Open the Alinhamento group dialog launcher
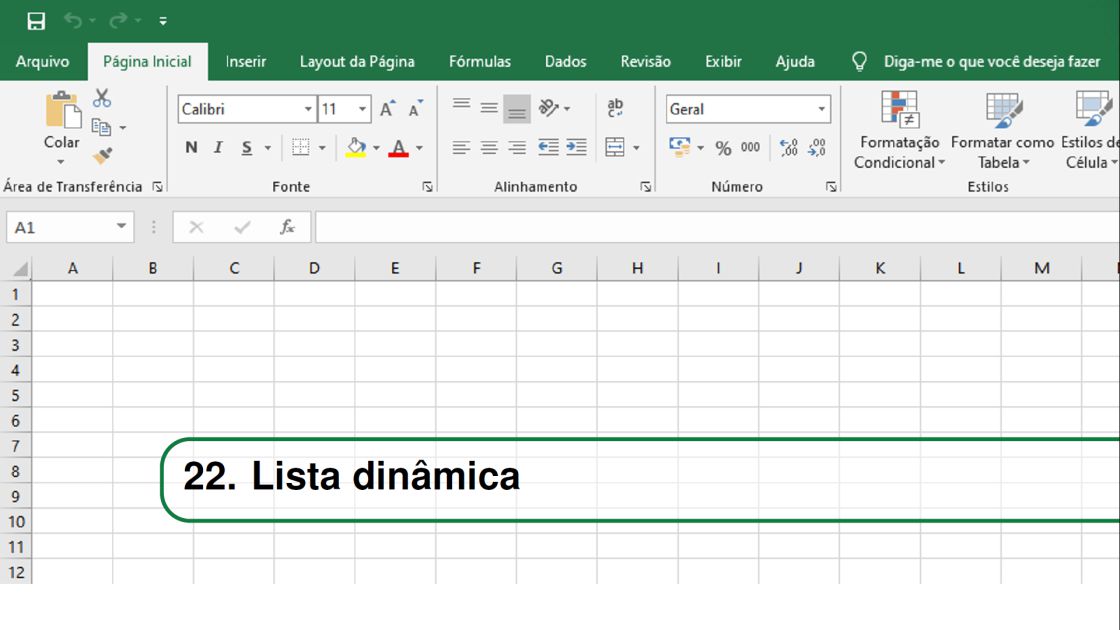1120x630 pixels. (645, 186)
